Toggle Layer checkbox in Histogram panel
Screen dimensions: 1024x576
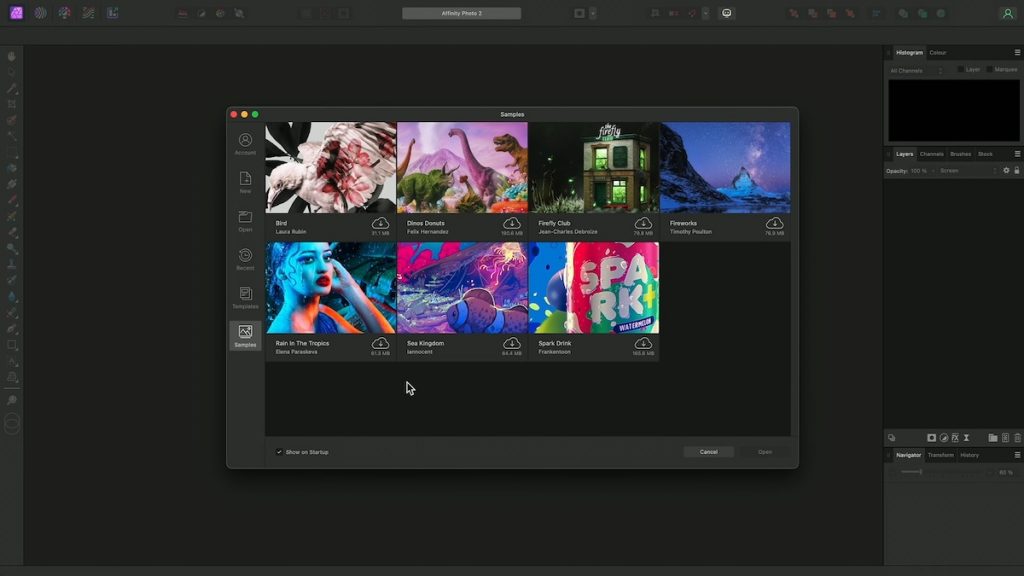(x=961, y=69)
